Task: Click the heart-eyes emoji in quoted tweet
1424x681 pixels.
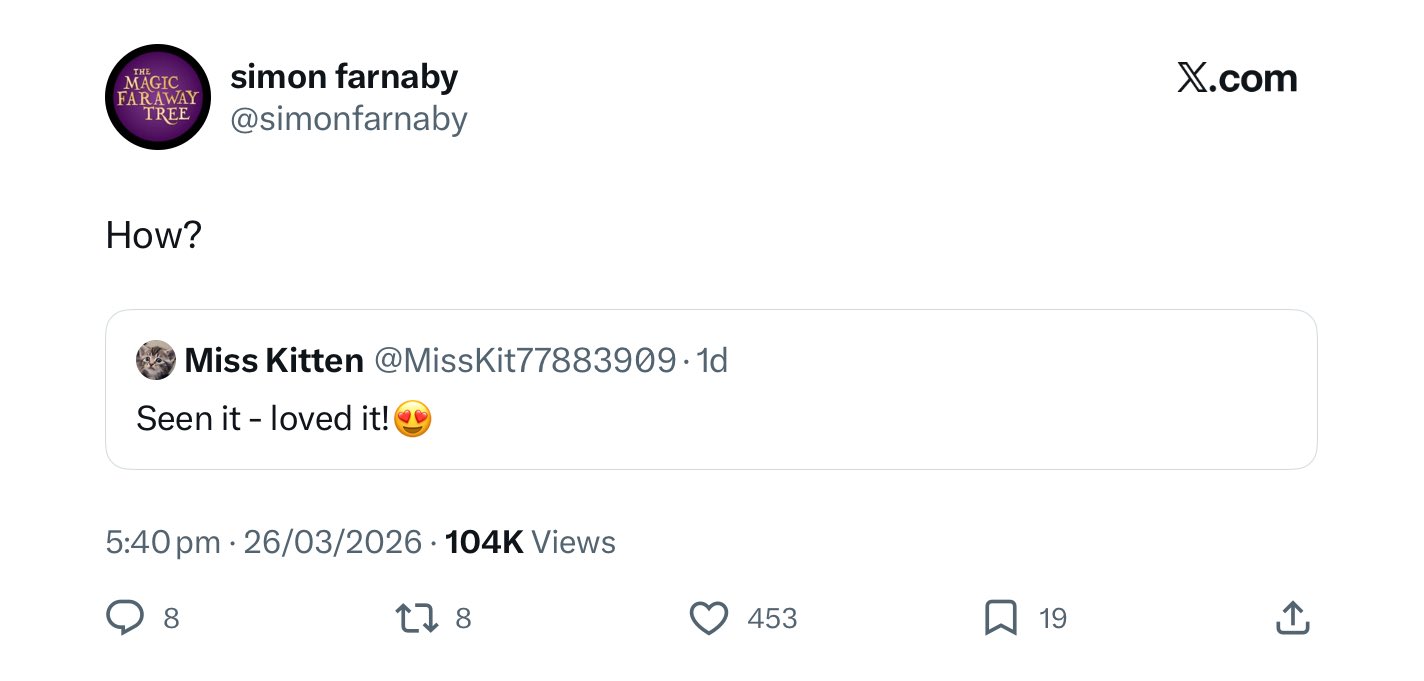Action: (x=413, y=418)
